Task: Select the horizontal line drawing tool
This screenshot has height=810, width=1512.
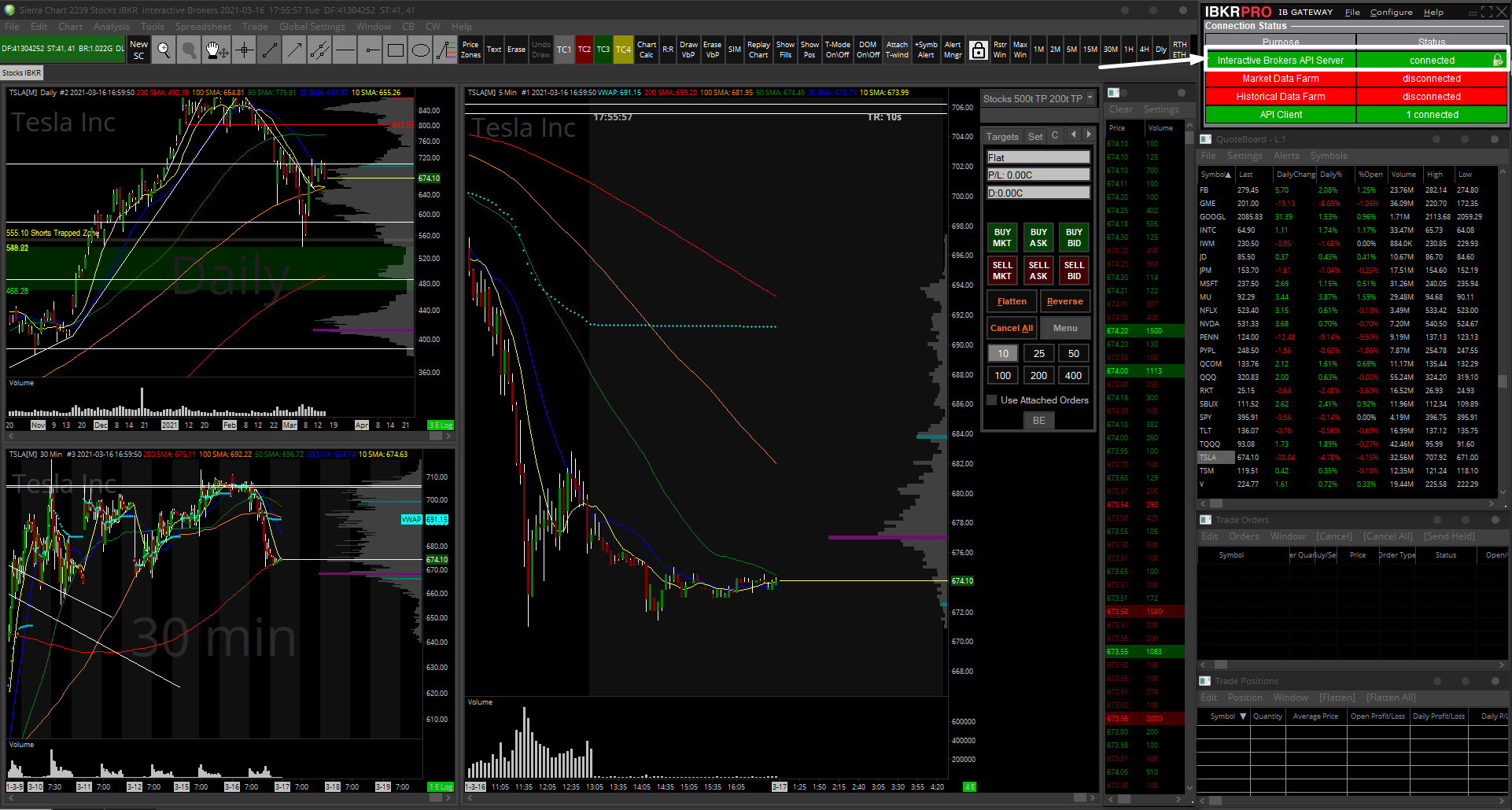Action: (x=345, y=50)
